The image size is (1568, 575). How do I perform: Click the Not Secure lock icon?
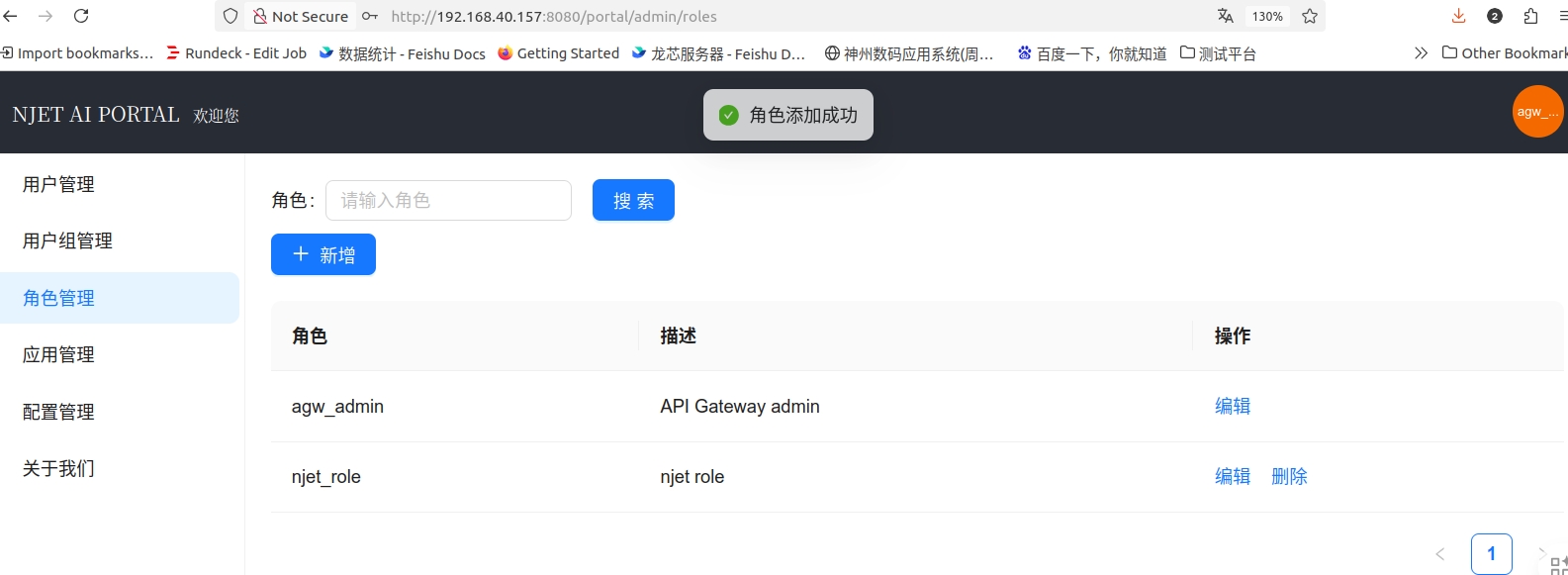coord(260,16)
